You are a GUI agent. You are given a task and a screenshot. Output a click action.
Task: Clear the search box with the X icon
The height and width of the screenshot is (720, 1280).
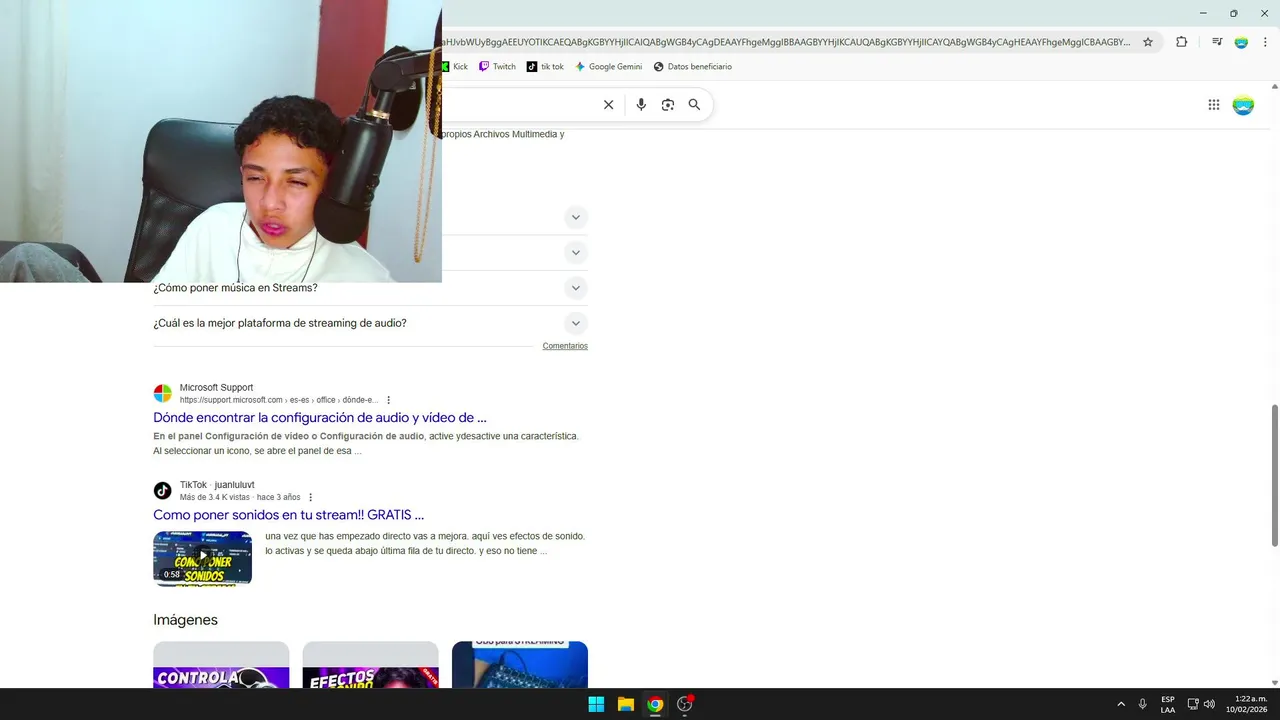coord(608,105)
